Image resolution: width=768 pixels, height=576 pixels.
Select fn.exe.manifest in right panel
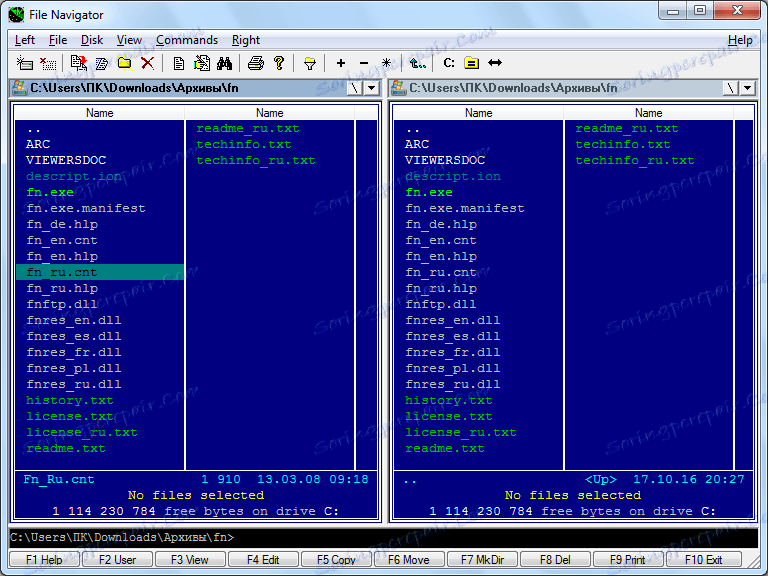[465, 208]
